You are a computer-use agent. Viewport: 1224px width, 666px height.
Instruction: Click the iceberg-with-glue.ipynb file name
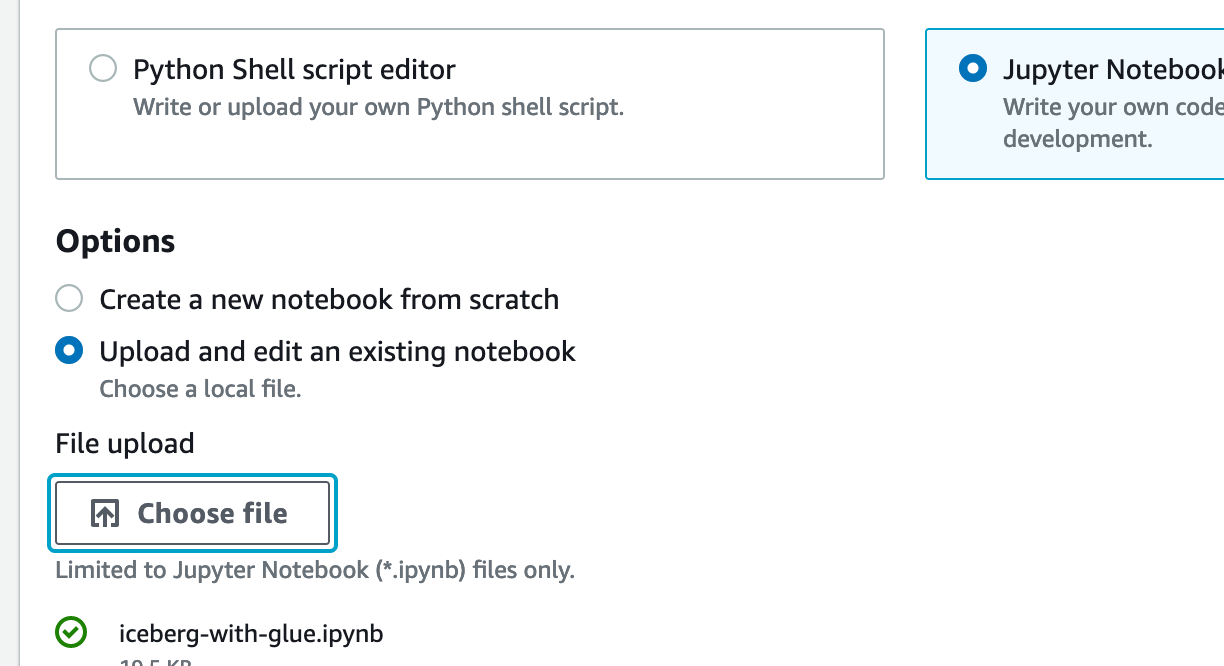pos(251,634)
